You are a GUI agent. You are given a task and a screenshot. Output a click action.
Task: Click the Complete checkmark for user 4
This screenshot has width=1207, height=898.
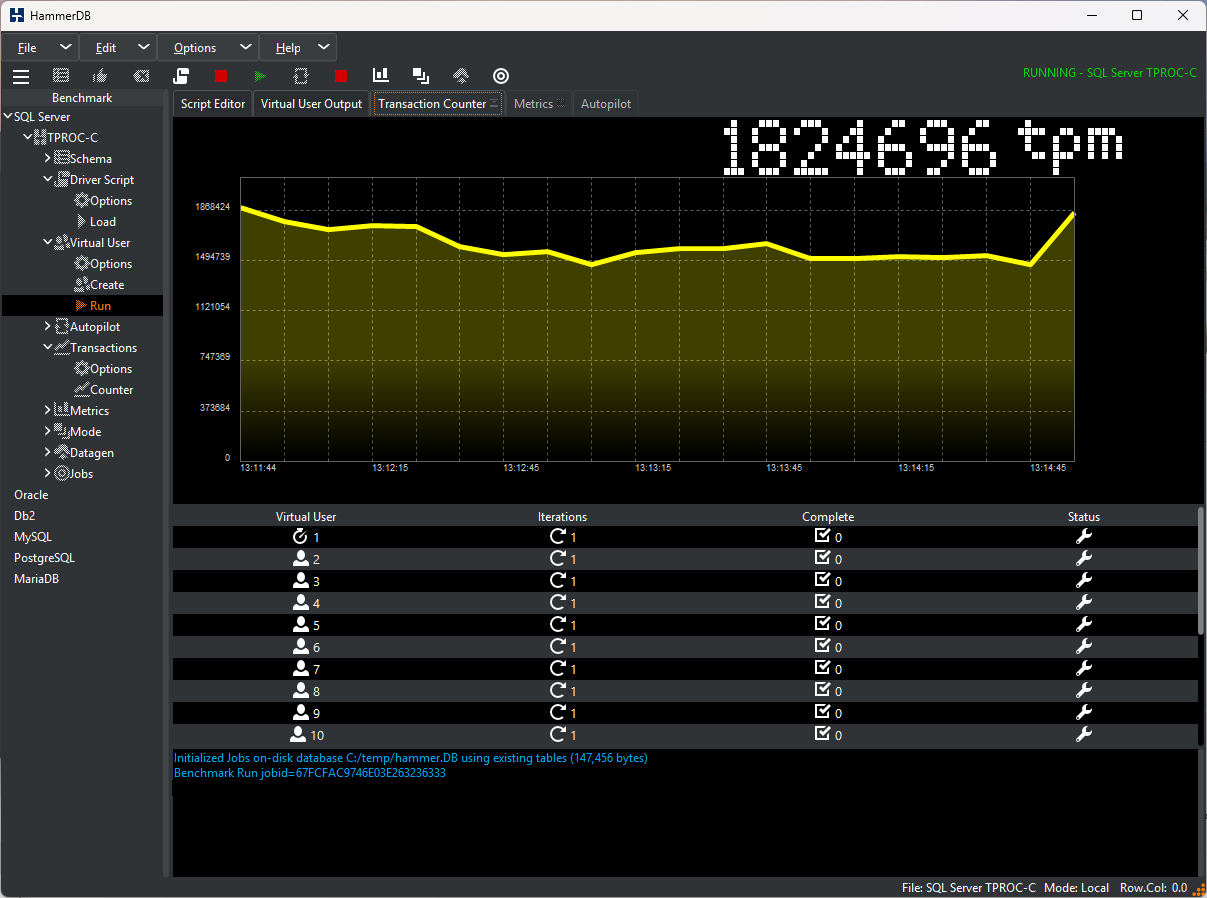[823, 602]
